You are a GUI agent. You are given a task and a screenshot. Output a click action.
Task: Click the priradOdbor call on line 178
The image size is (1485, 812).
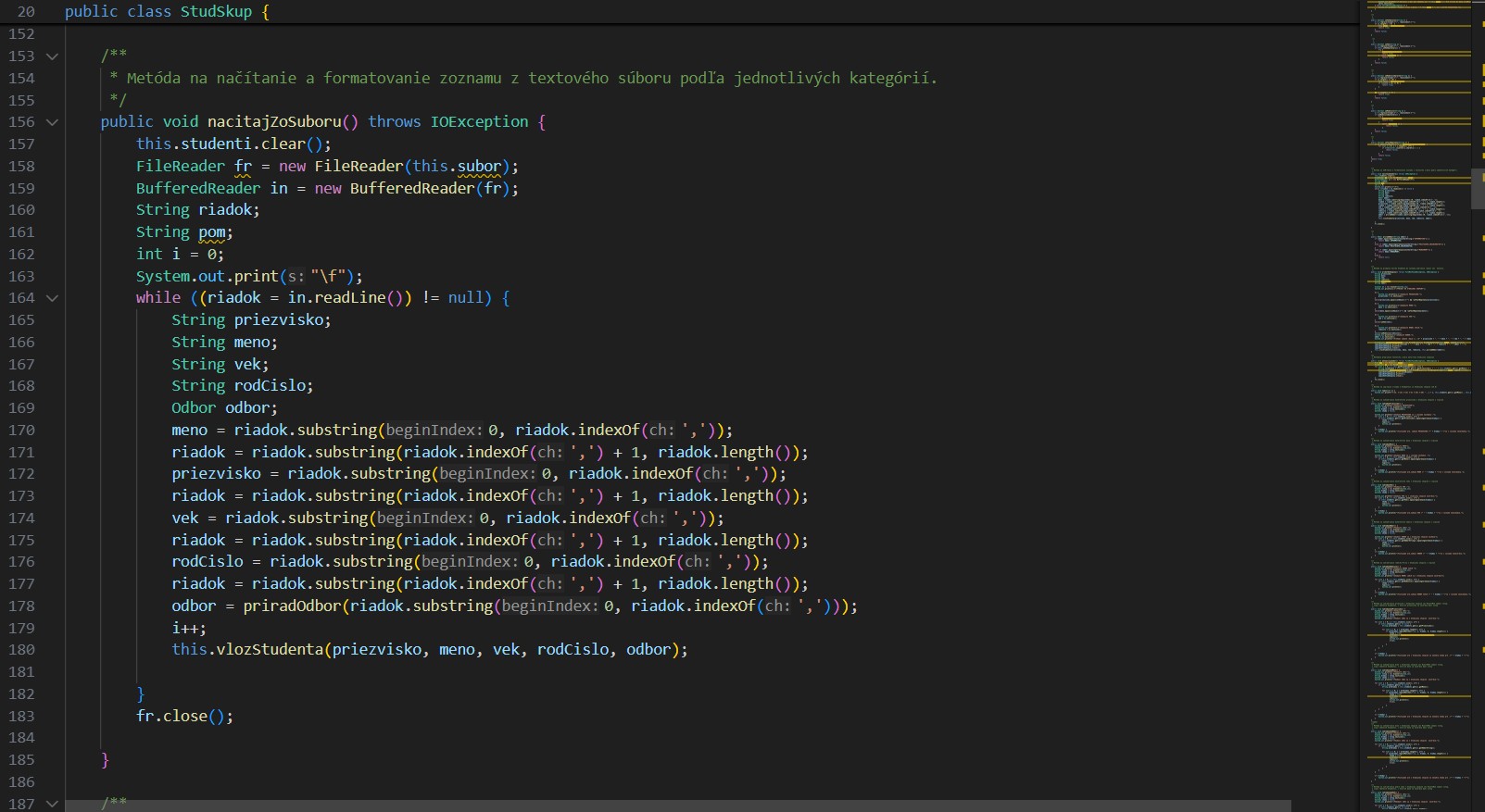292,606
